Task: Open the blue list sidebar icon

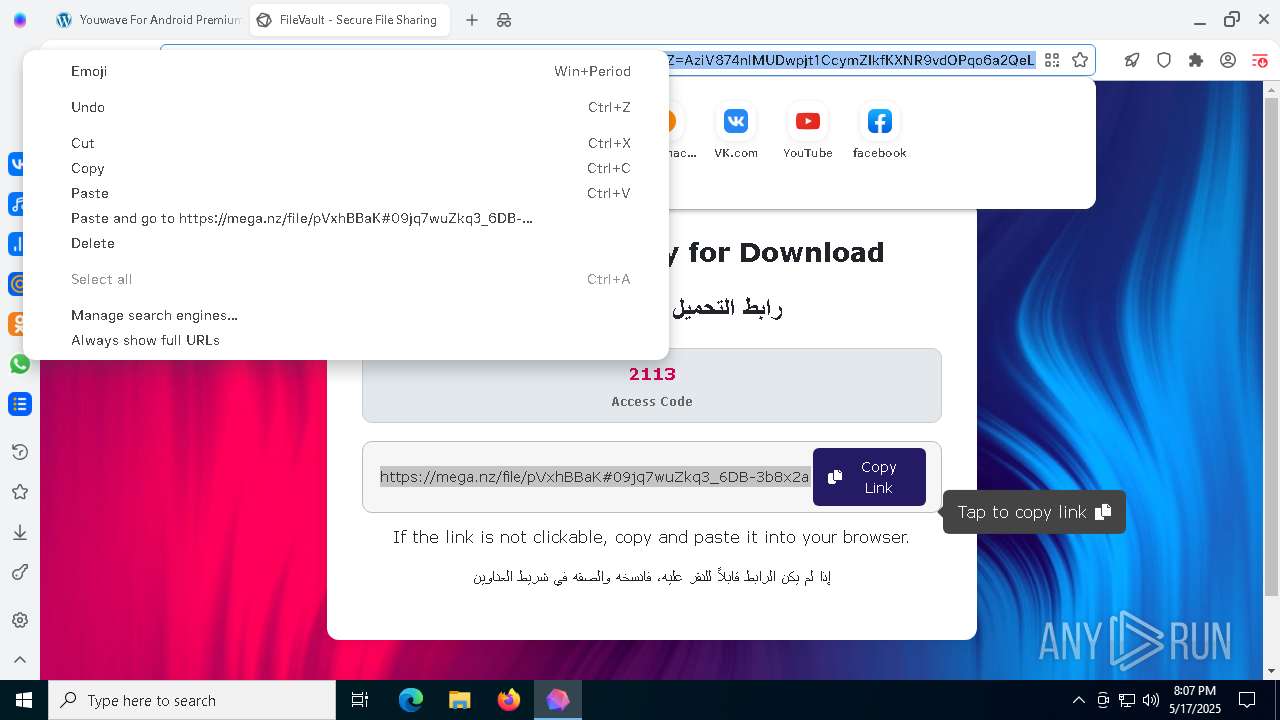Action: click(20, 404)
